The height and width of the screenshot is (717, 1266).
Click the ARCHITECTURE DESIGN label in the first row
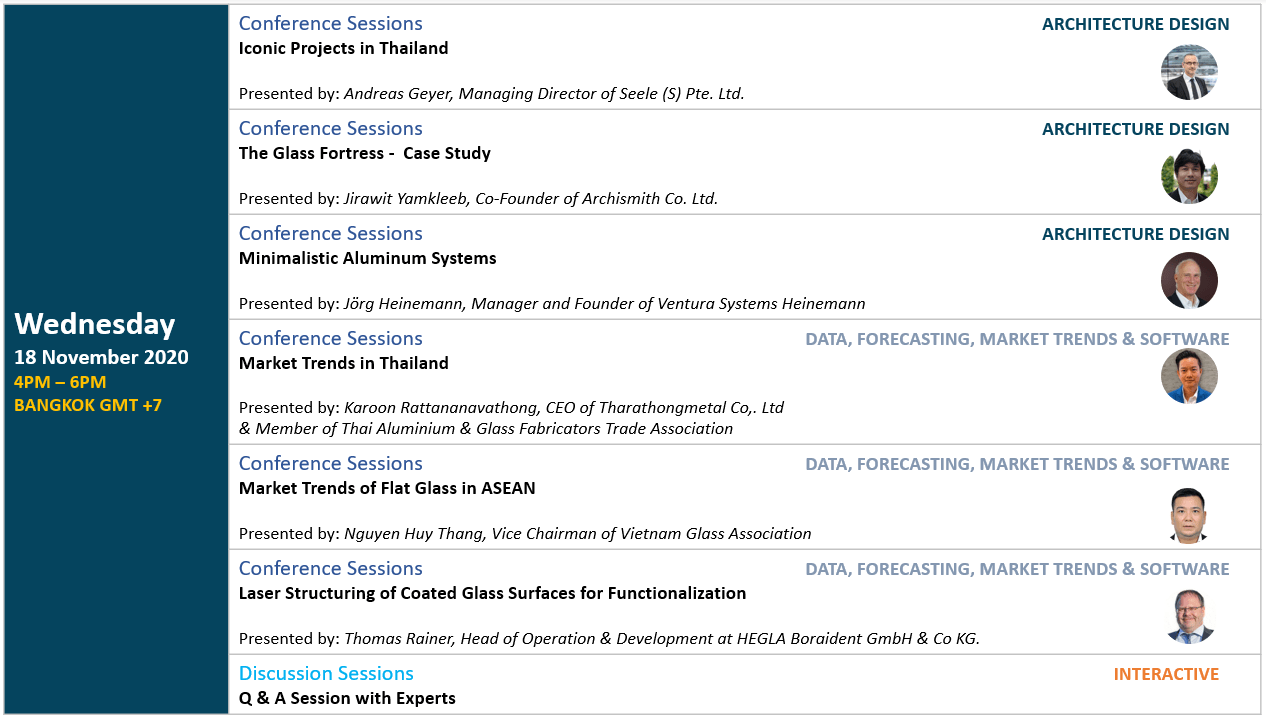[x=1135, y=24]
